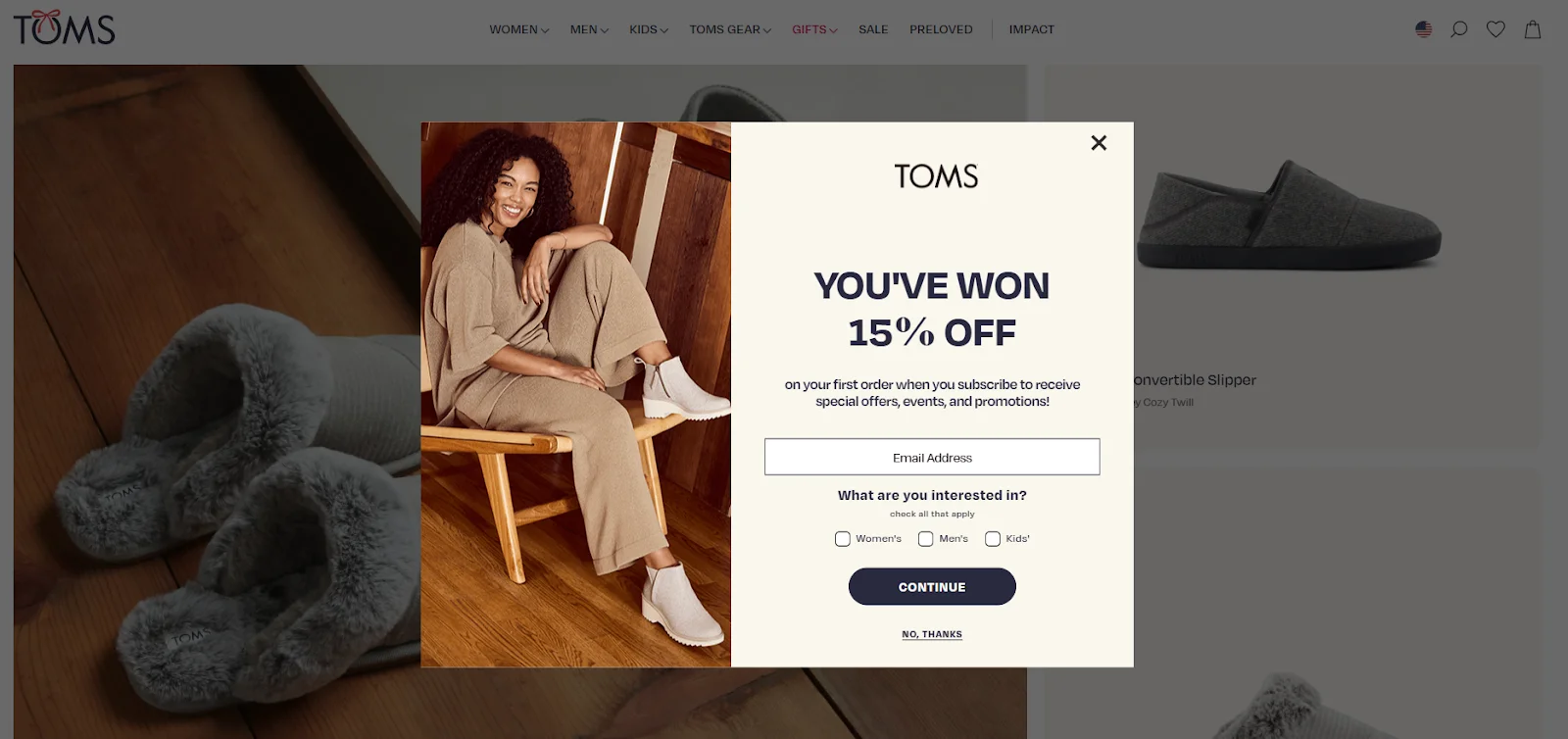The image size is (1568, 739).
Task: Click the TOMS logo inside popup
Action: coord(936,176)
